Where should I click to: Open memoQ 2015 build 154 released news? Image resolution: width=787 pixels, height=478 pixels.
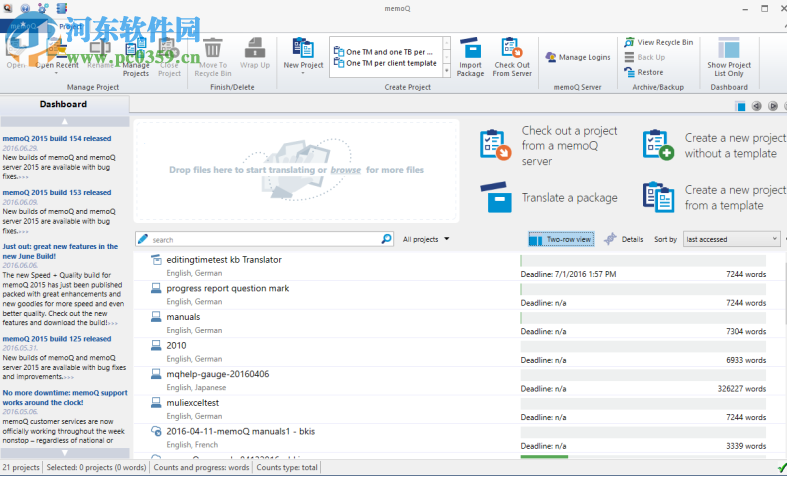57,139
